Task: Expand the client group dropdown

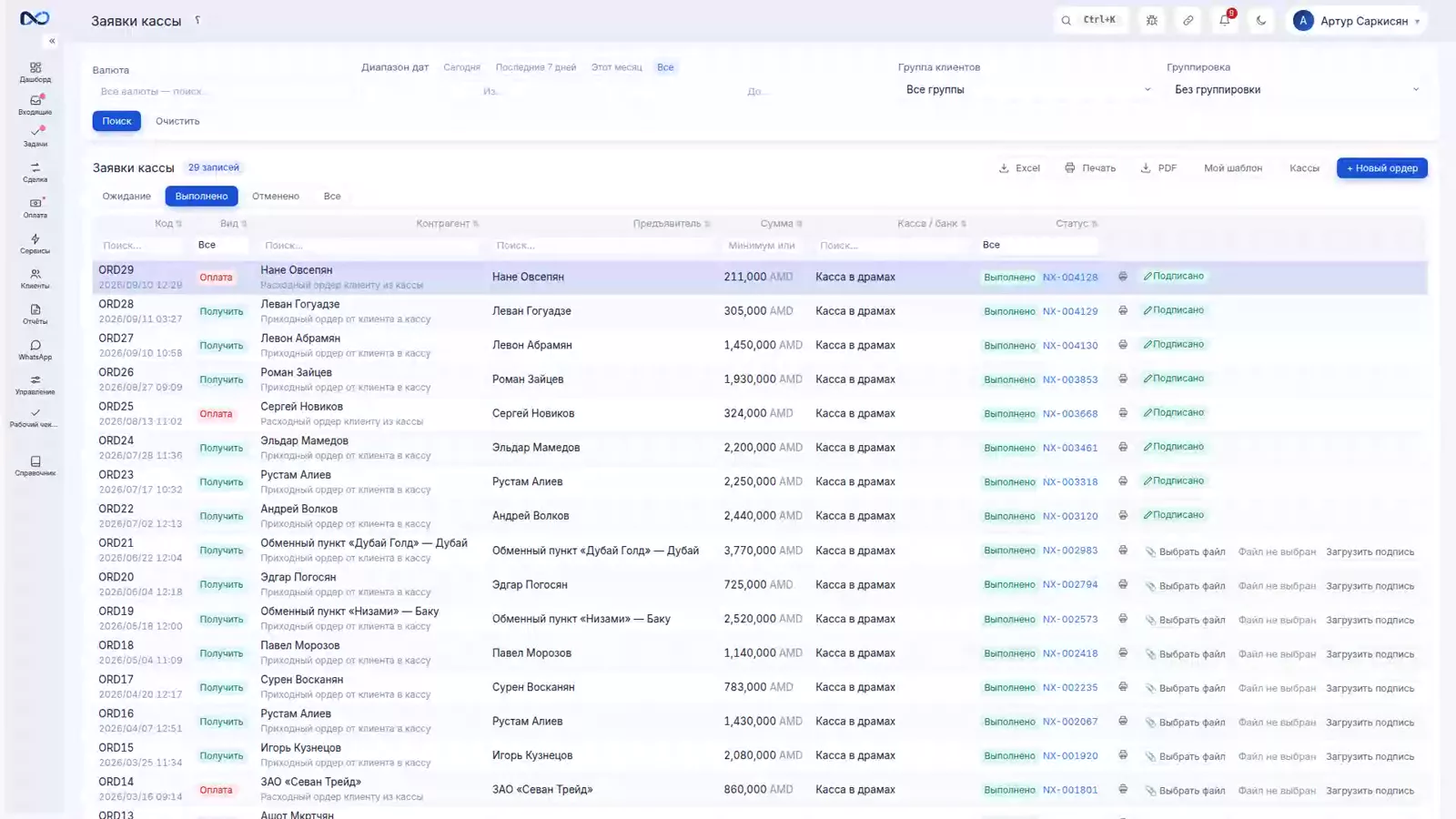Action: (x=1028, y=89)
